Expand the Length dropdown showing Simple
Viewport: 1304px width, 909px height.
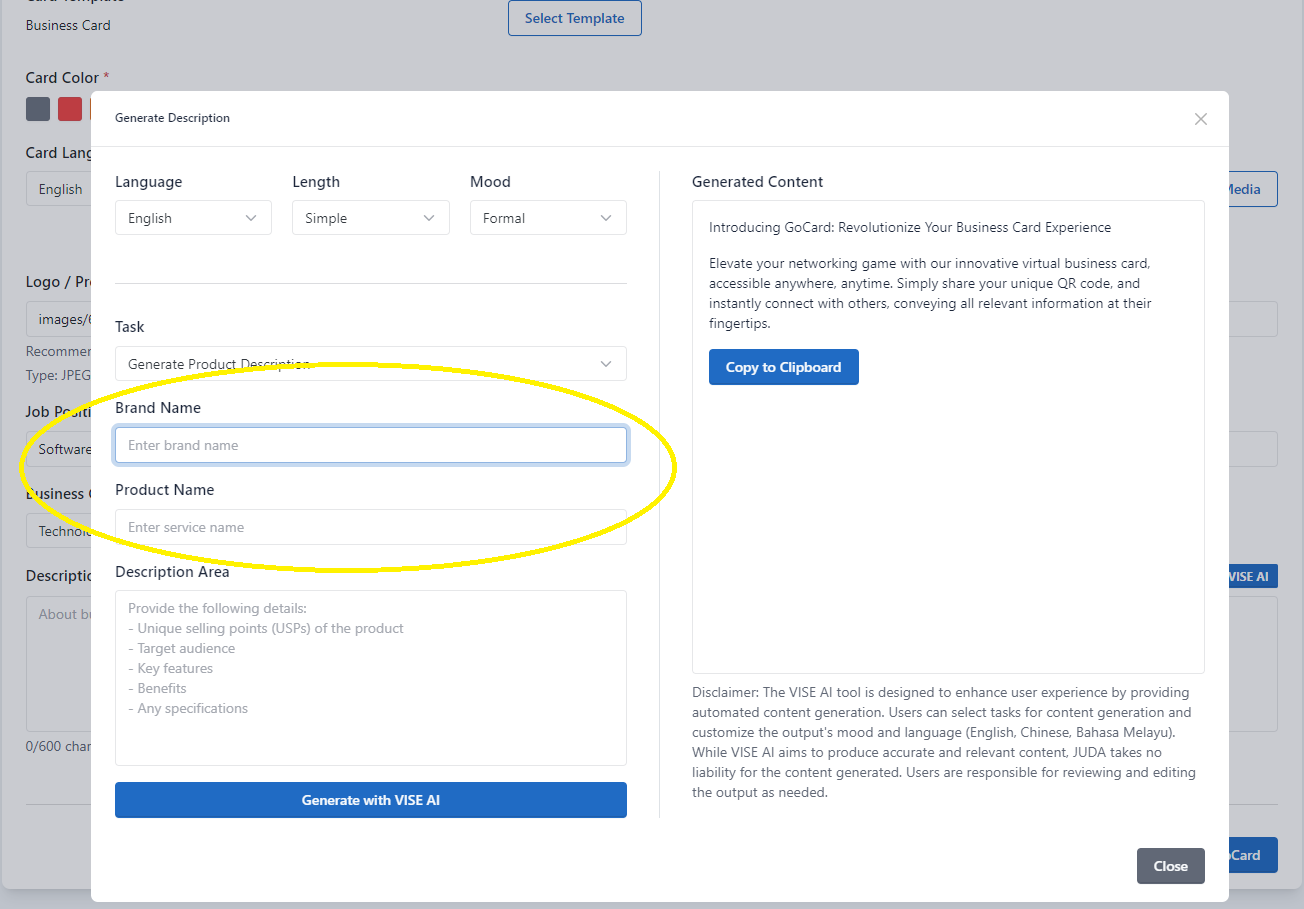click(370, 218)
